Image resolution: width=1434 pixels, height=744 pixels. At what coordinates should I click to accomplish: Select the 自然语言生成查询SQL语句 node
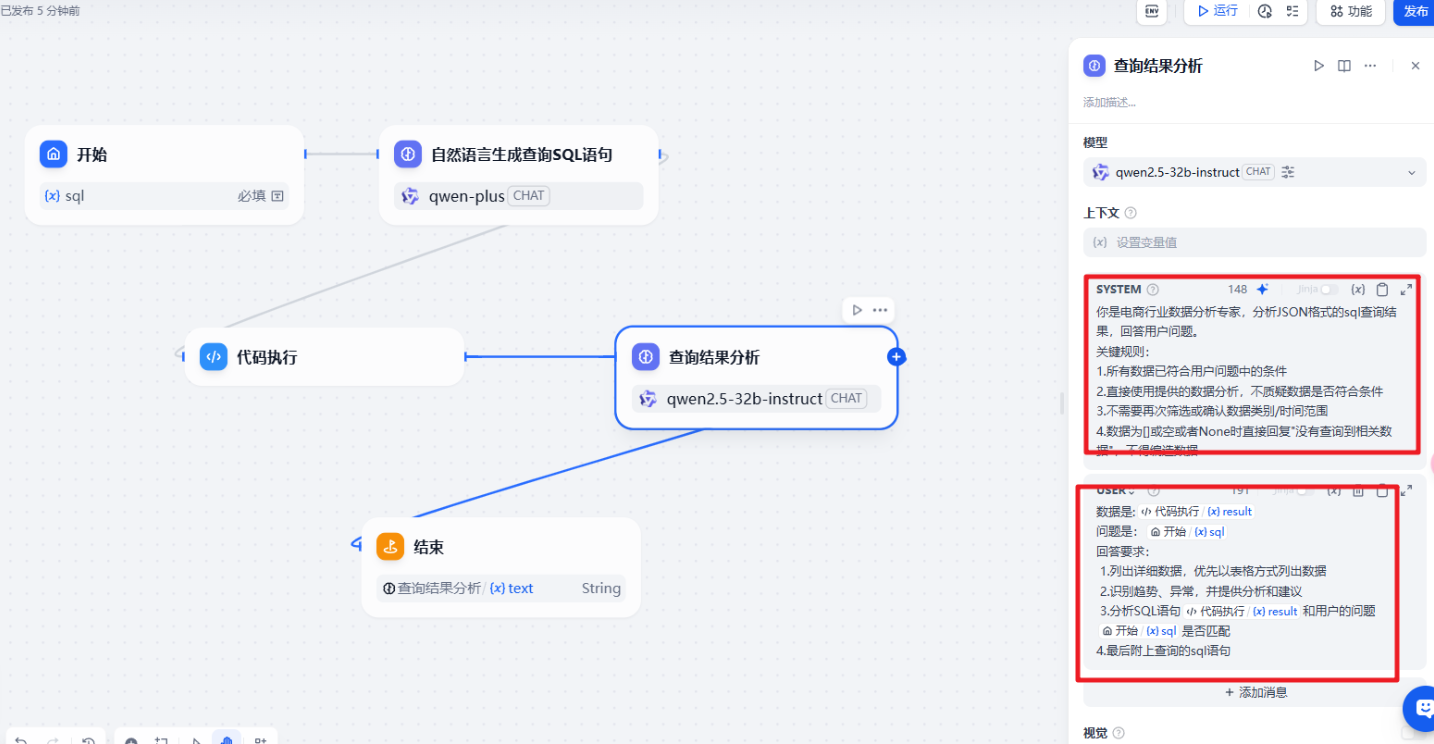(519, 175)
